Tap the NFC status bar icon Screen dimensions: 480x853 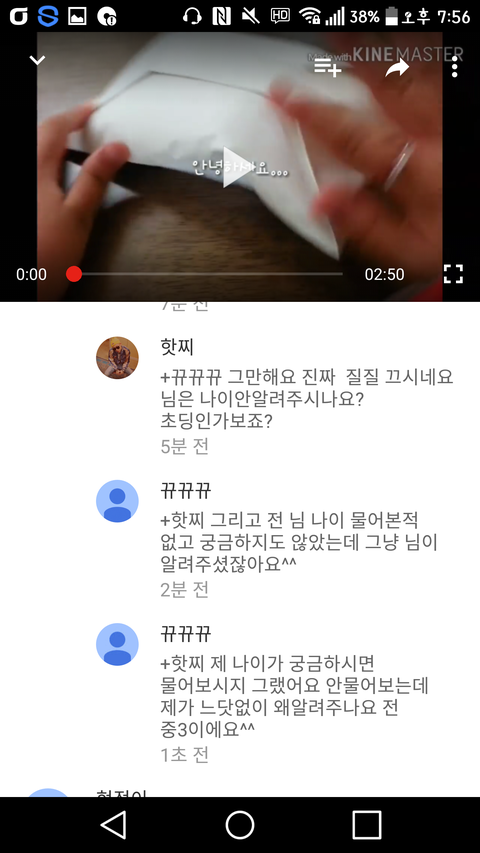[221, 16]
